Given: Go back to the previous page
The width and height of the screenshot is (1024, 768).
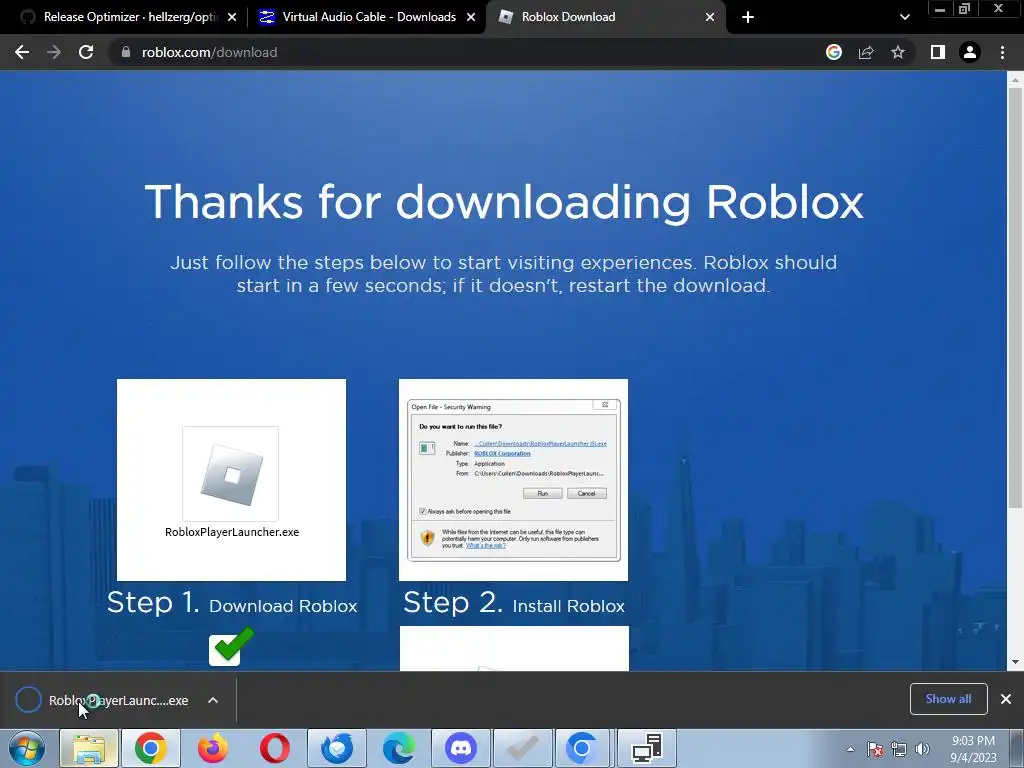Looking at the screenshot, I should point(22,52).
